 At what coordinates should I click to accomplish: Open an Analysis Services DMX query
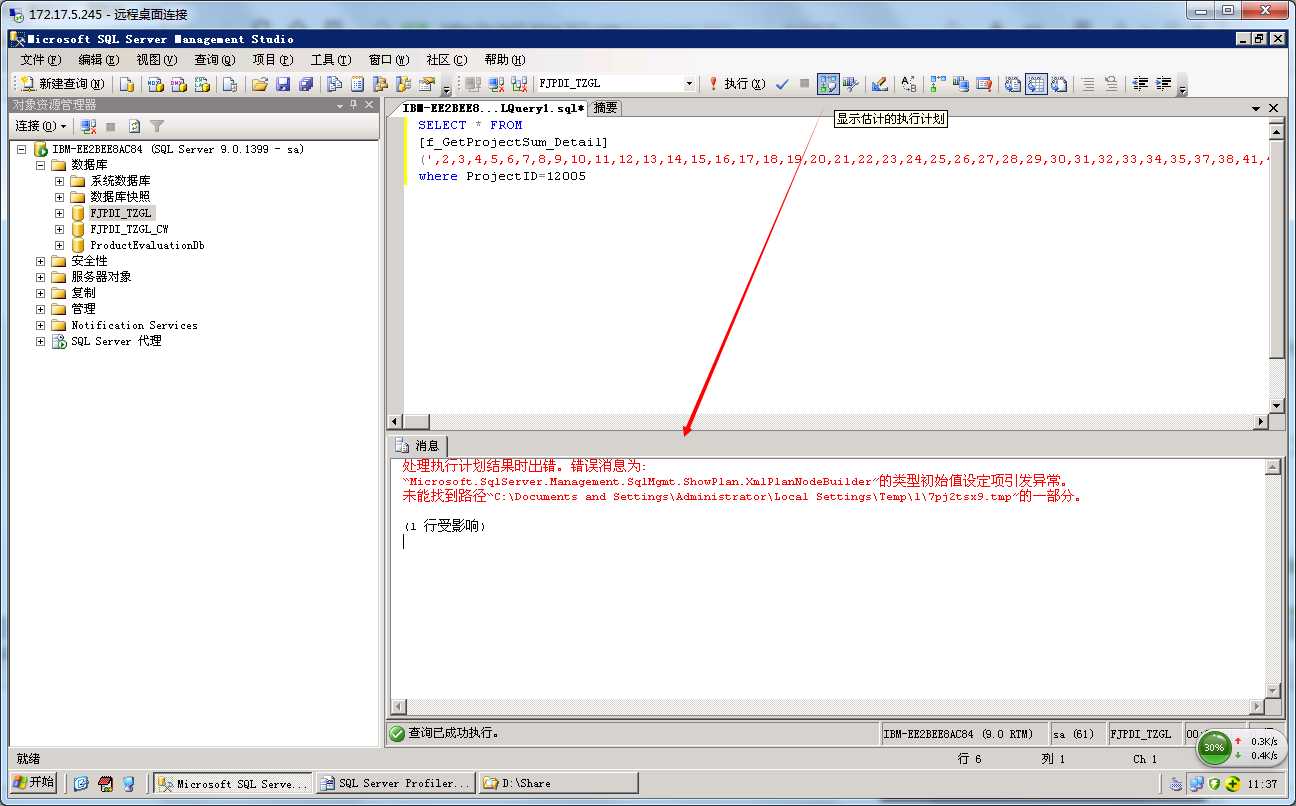click(x=178, y=84)
